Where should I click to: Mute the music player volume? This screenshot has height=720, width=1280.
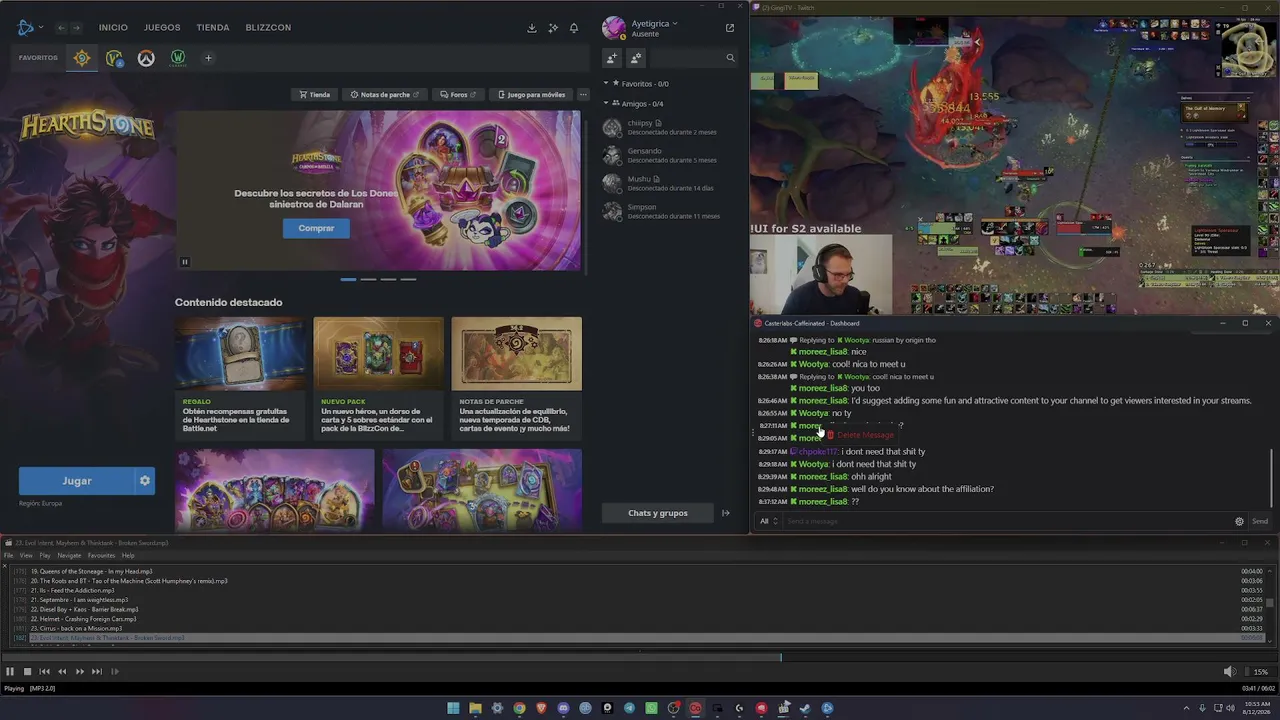pyautogui.click(x=1230, y=672)
